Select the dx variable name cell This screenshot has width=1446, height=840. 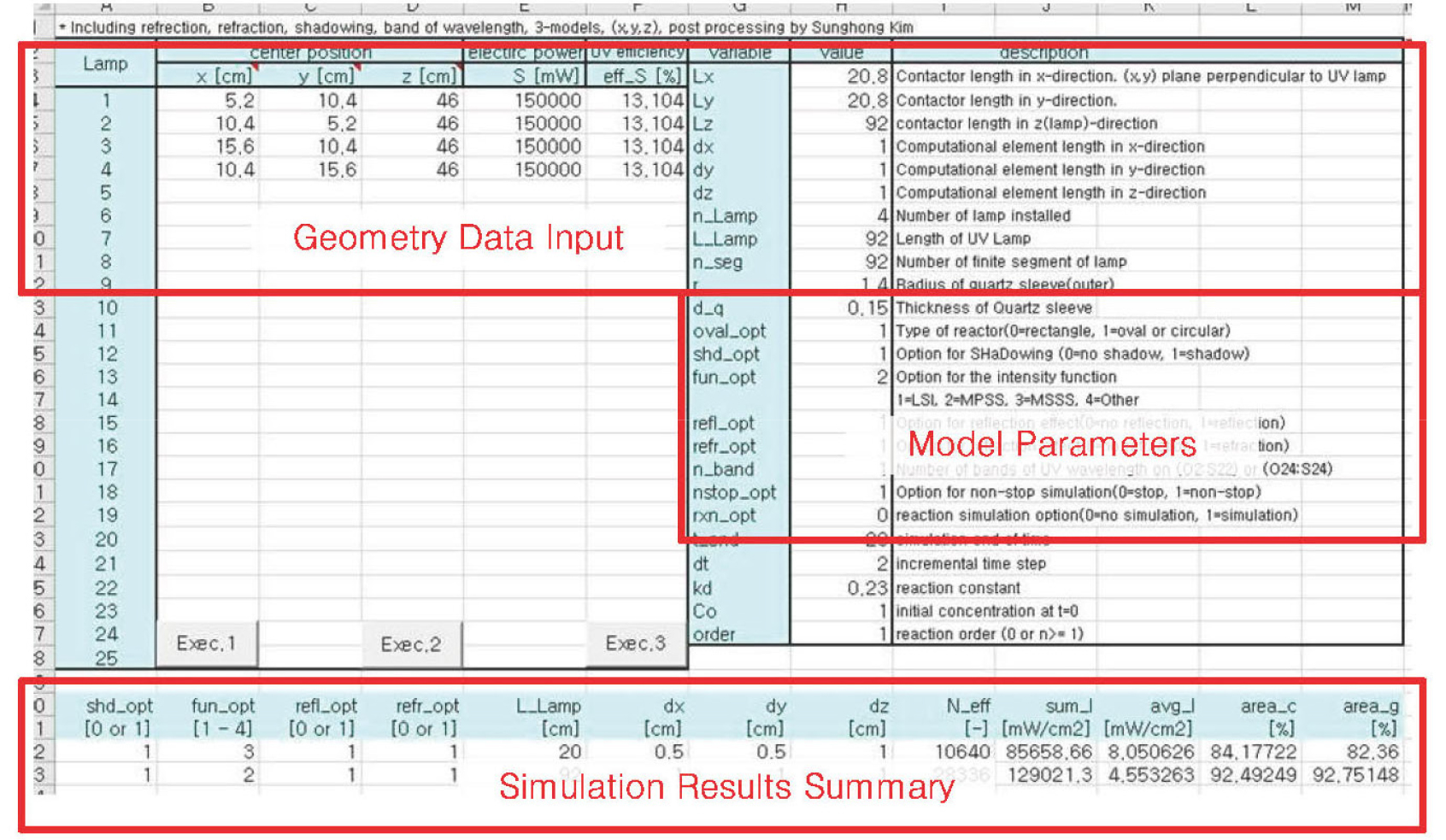click(739, 146)
